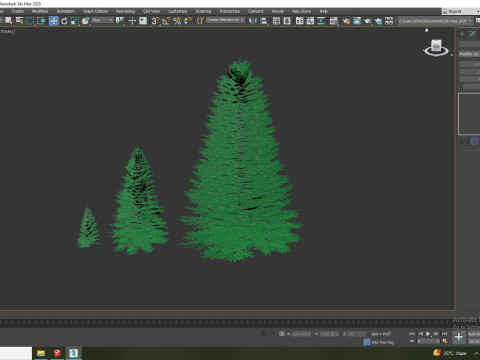Click Add Time Tag

click(x=383, y=342)
